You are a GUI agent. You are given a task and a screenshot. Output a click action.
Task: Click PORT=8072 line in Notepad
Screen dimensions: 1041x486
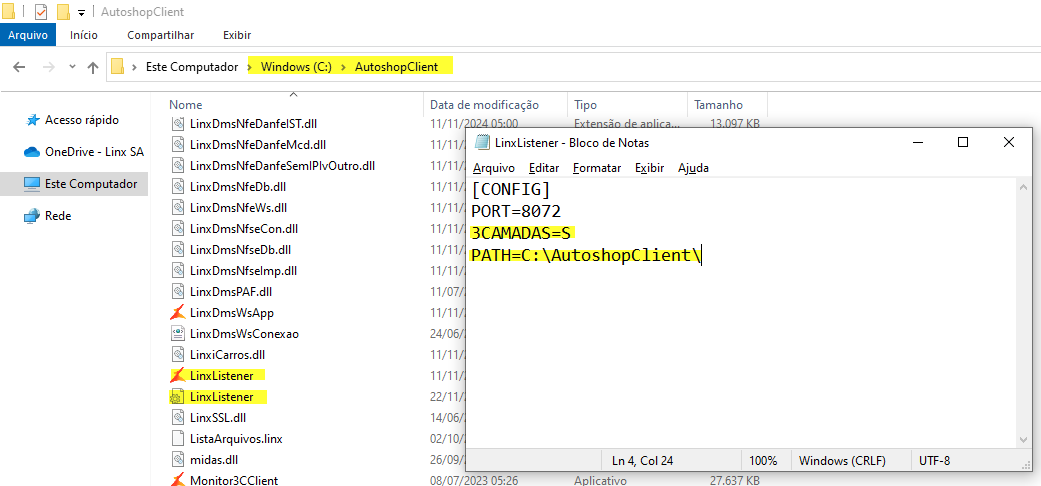517,212
